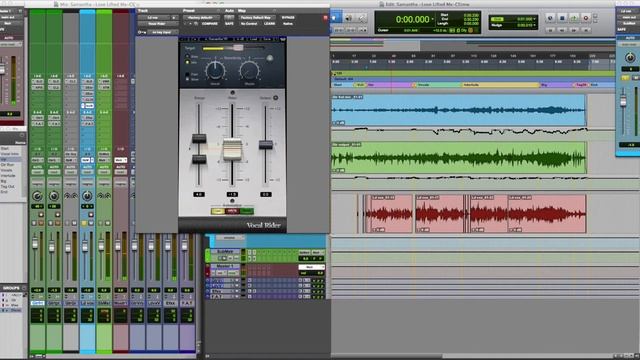Click the Stop button in the Edit transport

coord(562,18)
